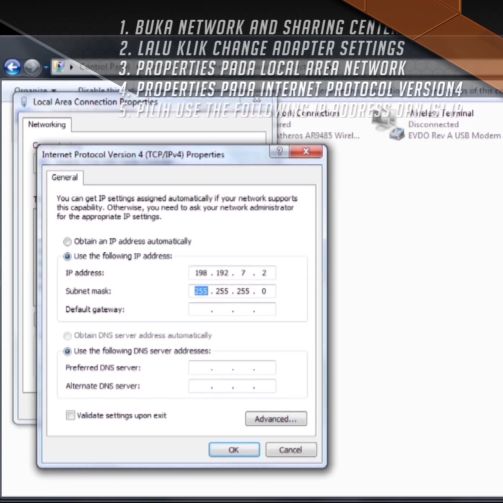Click the breadcrumb arrow in address bar
This screenshot has width=503, height=503.
pos(71,67)
